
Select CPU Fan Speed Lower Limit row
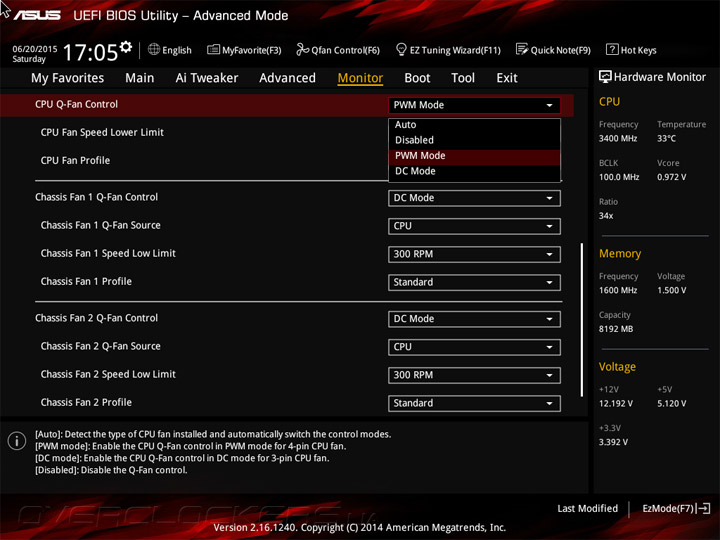(x=102, y=132)
